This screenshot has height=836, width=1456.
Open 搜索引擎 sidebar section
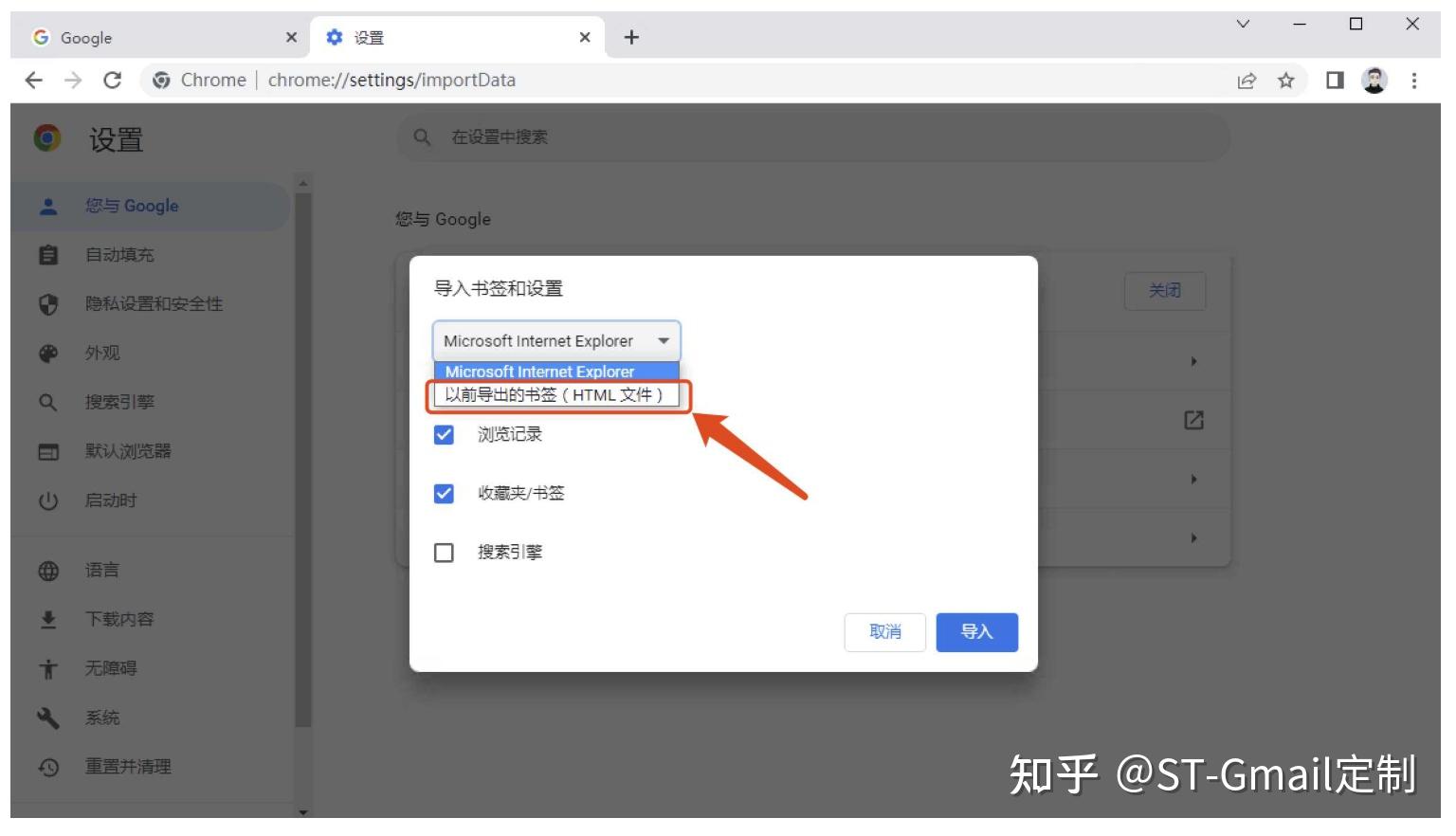[x=152, y=403]
